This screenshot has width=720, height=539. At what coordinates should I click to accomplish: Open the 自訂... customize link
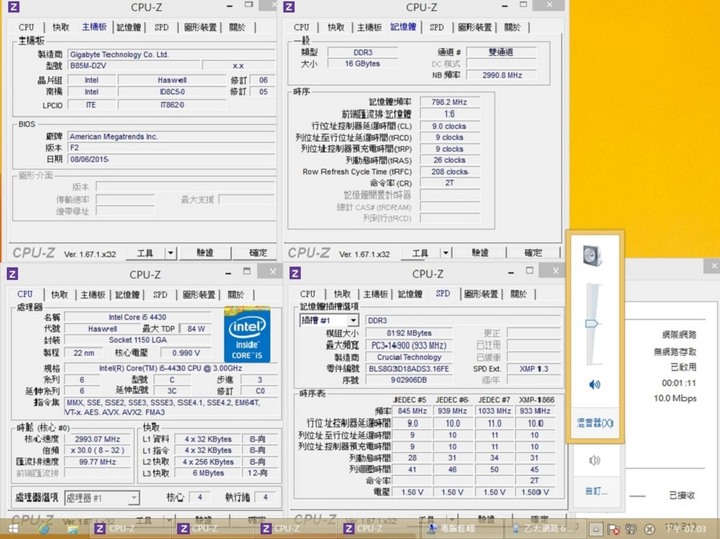[x=596, y=491]
